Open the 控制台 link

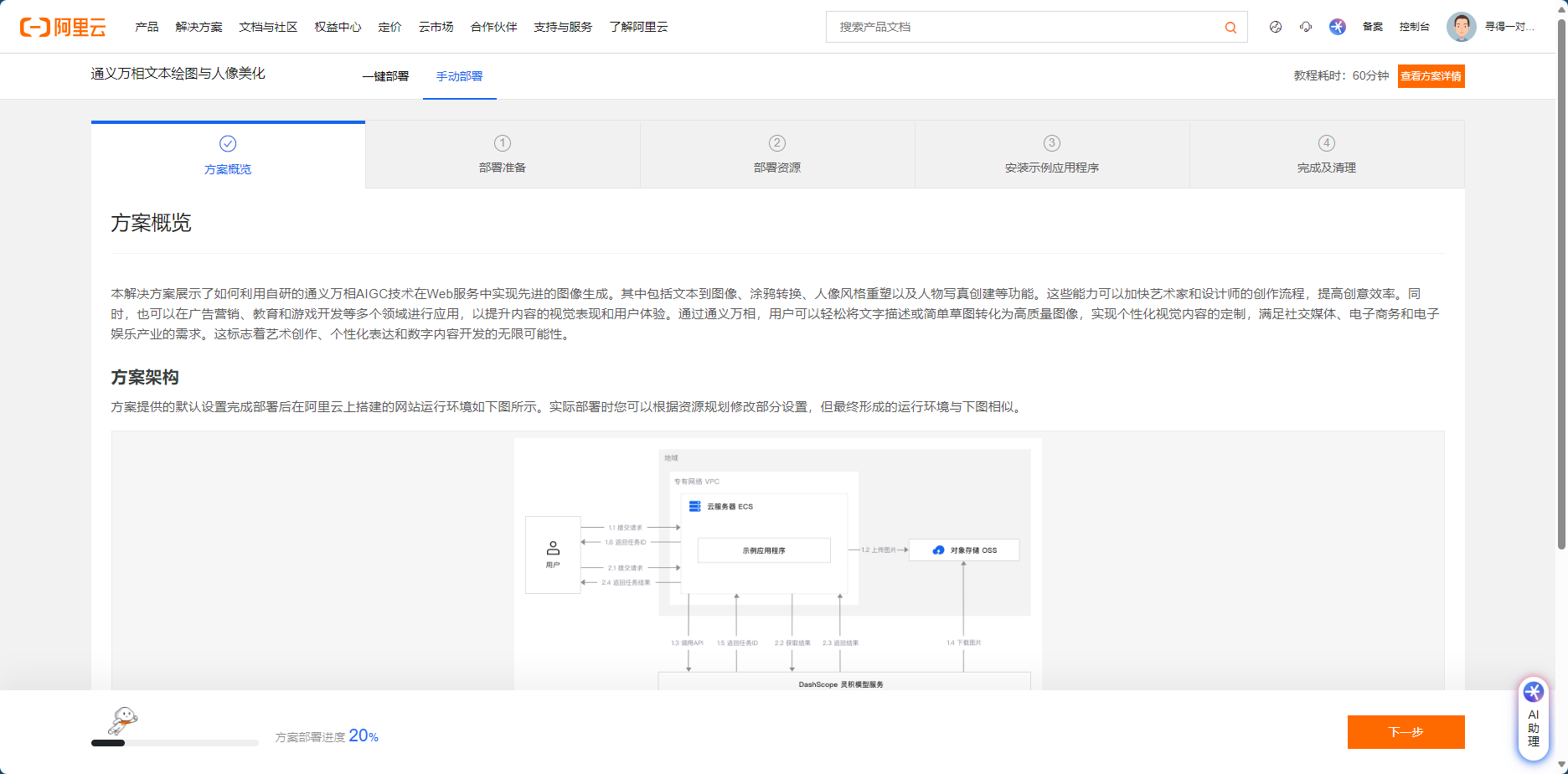(1415, 27)
